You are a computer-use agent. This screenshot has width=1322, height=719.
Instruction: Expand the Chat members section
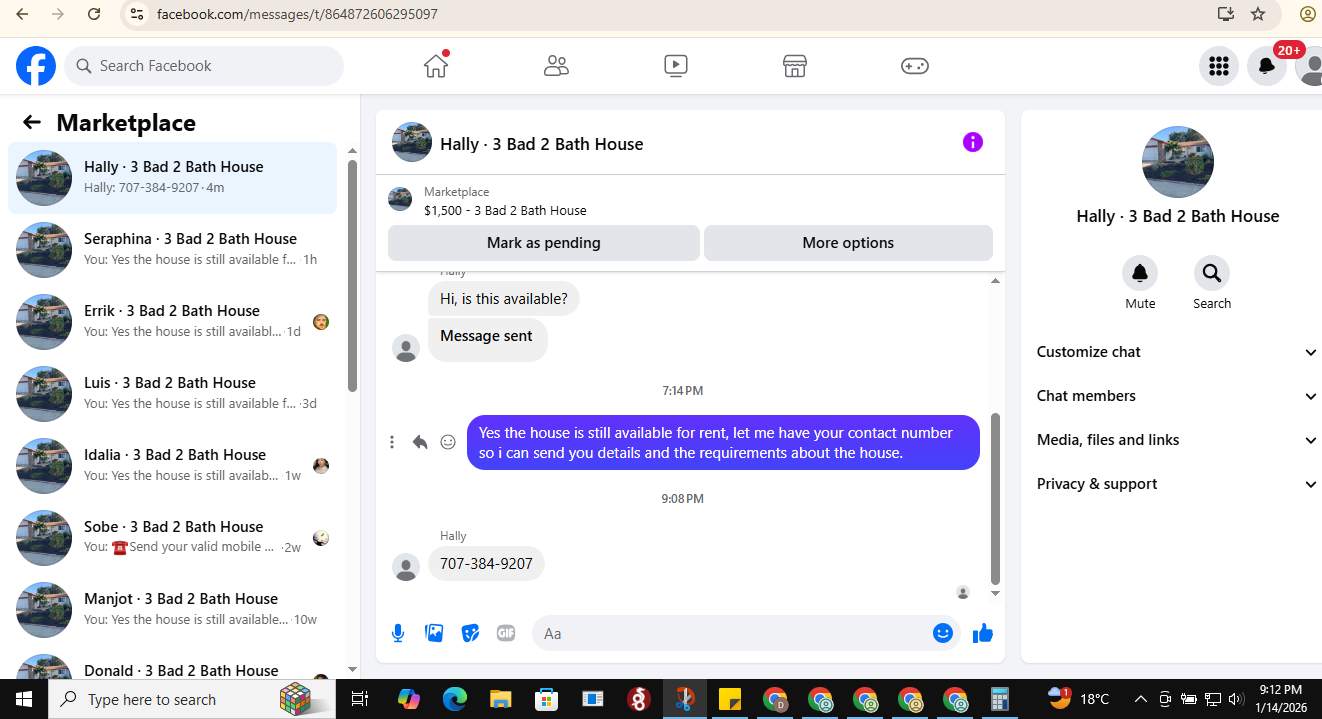tap(1177, 396)
